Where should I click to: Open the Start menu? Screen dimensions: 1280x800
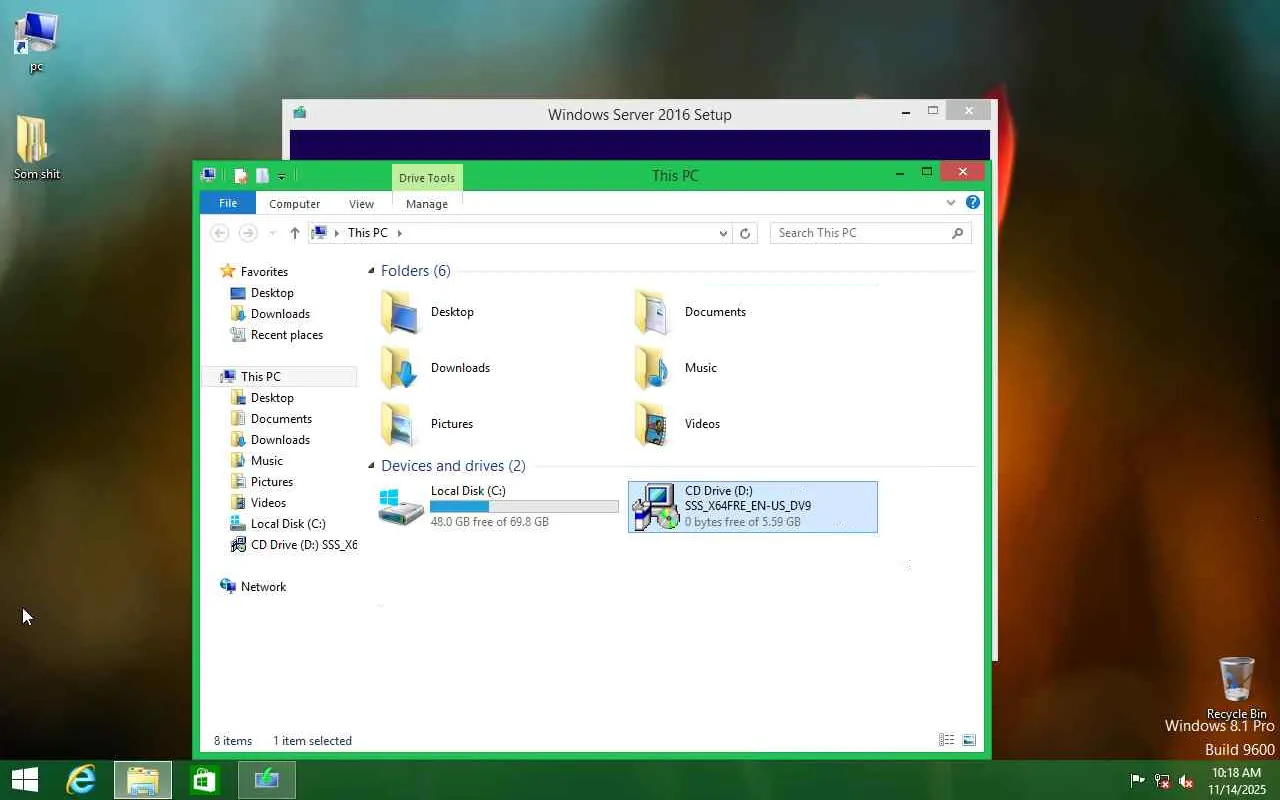click(x=25, y=780)
